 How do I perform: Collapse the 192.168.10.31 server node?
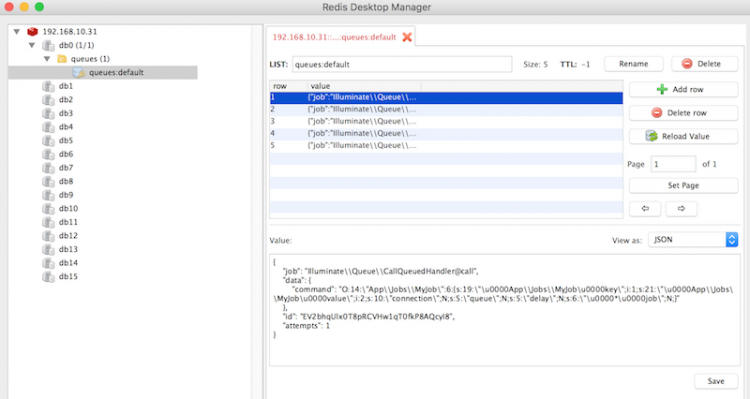(x=17, y=32)
